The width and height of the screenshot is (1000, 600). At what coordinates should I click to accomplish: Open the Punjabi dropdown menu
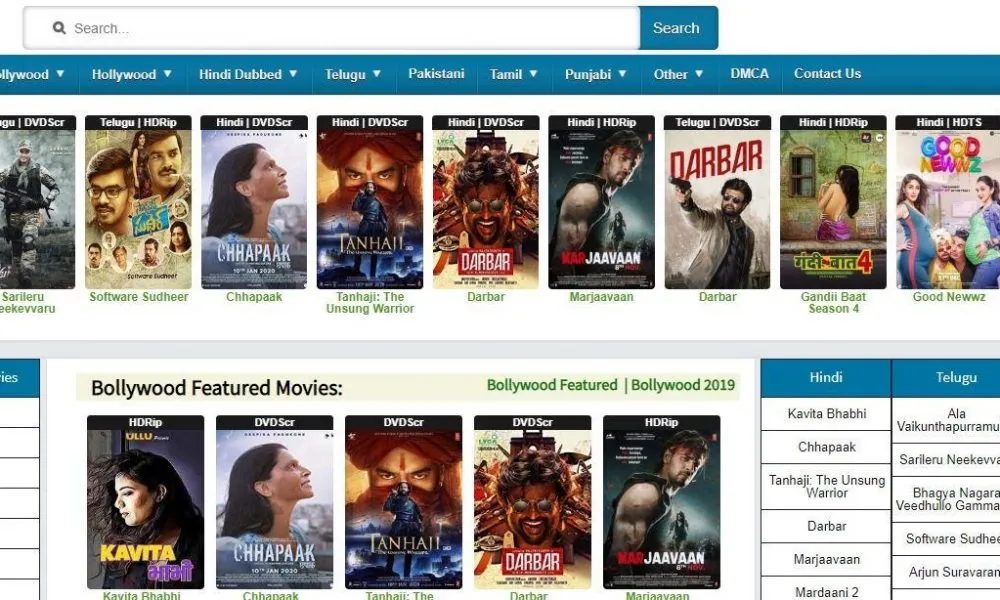coord(596,74)
